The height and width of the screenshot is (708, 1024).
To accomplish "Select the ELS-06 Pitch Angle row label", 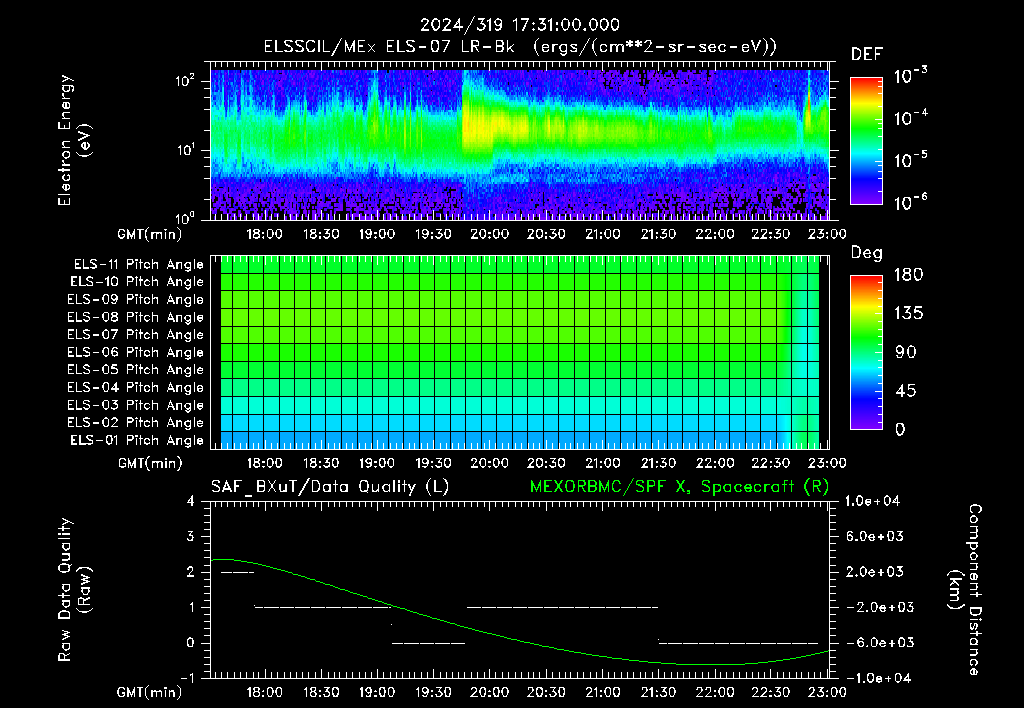I will pos(136,353).
